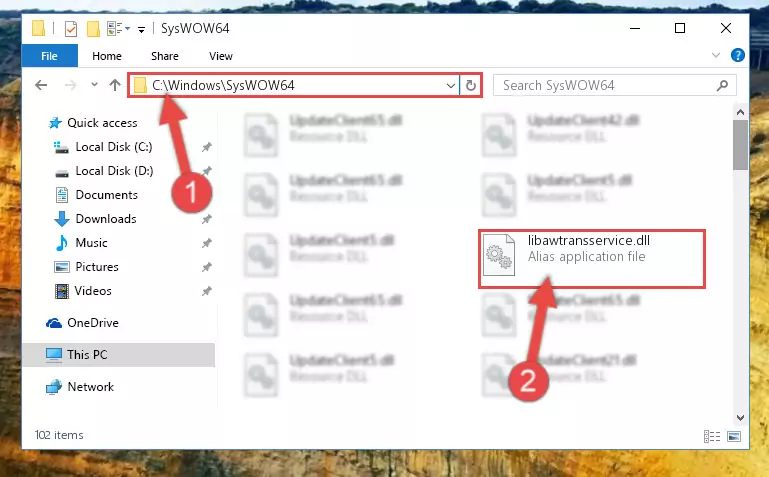Open the recent locations dropdown arrow
The width and height of the screenshot is (769, 477).
[94, 85]
